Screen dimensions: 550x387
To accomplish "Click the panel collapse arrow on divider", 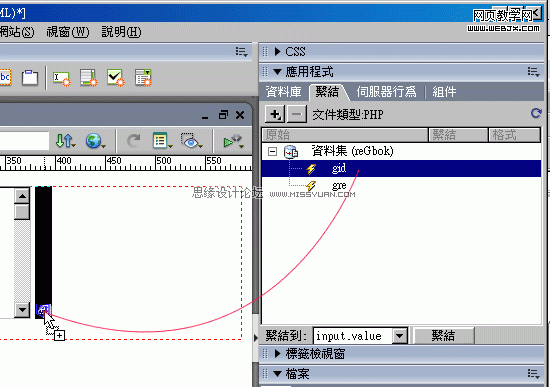I will click(256, 338).
